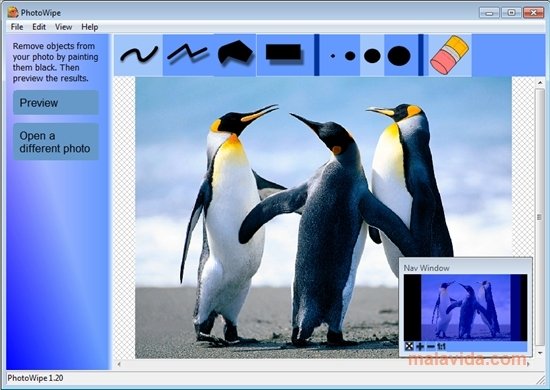Maximize the PhotoWipe window
550x390 pixels.
pos(511,13)
